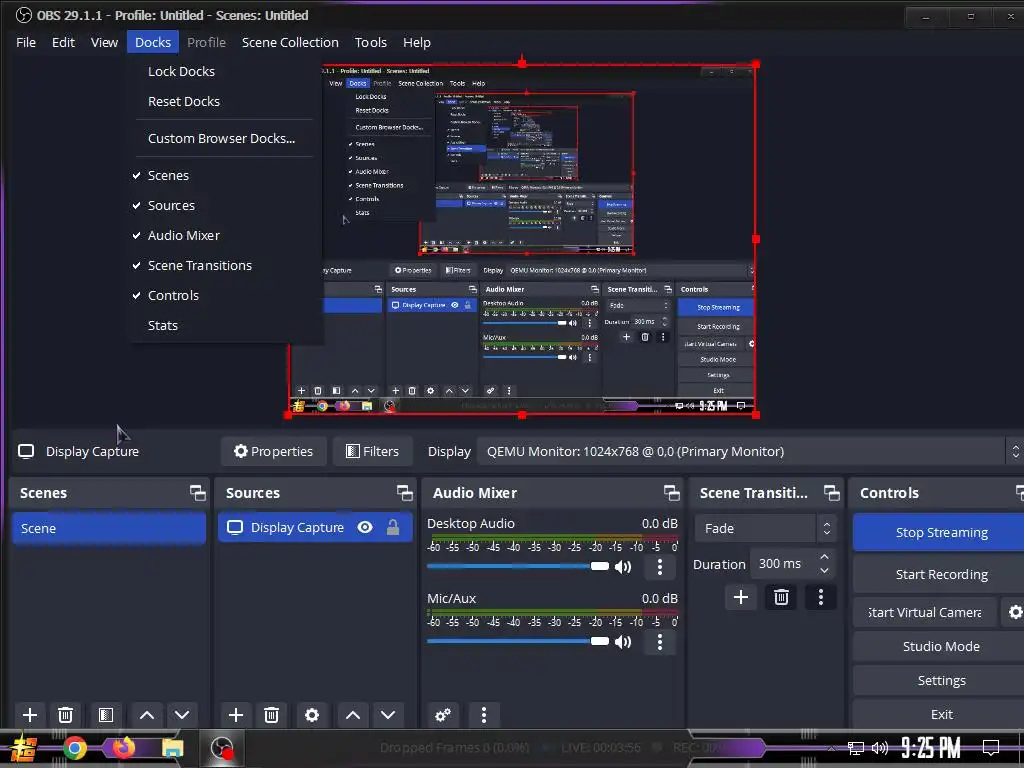Screen dimensions: 1024x768
Task: Increase transition duration with up arrow
Action: click(x=824, y=557)
